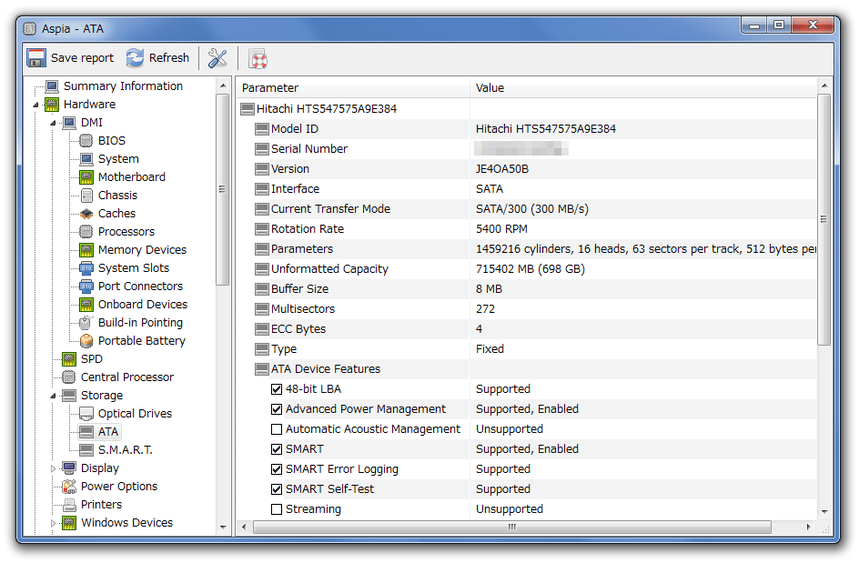
Task: Click the details vertical scrollbar thumb
Action: (824, 219)
